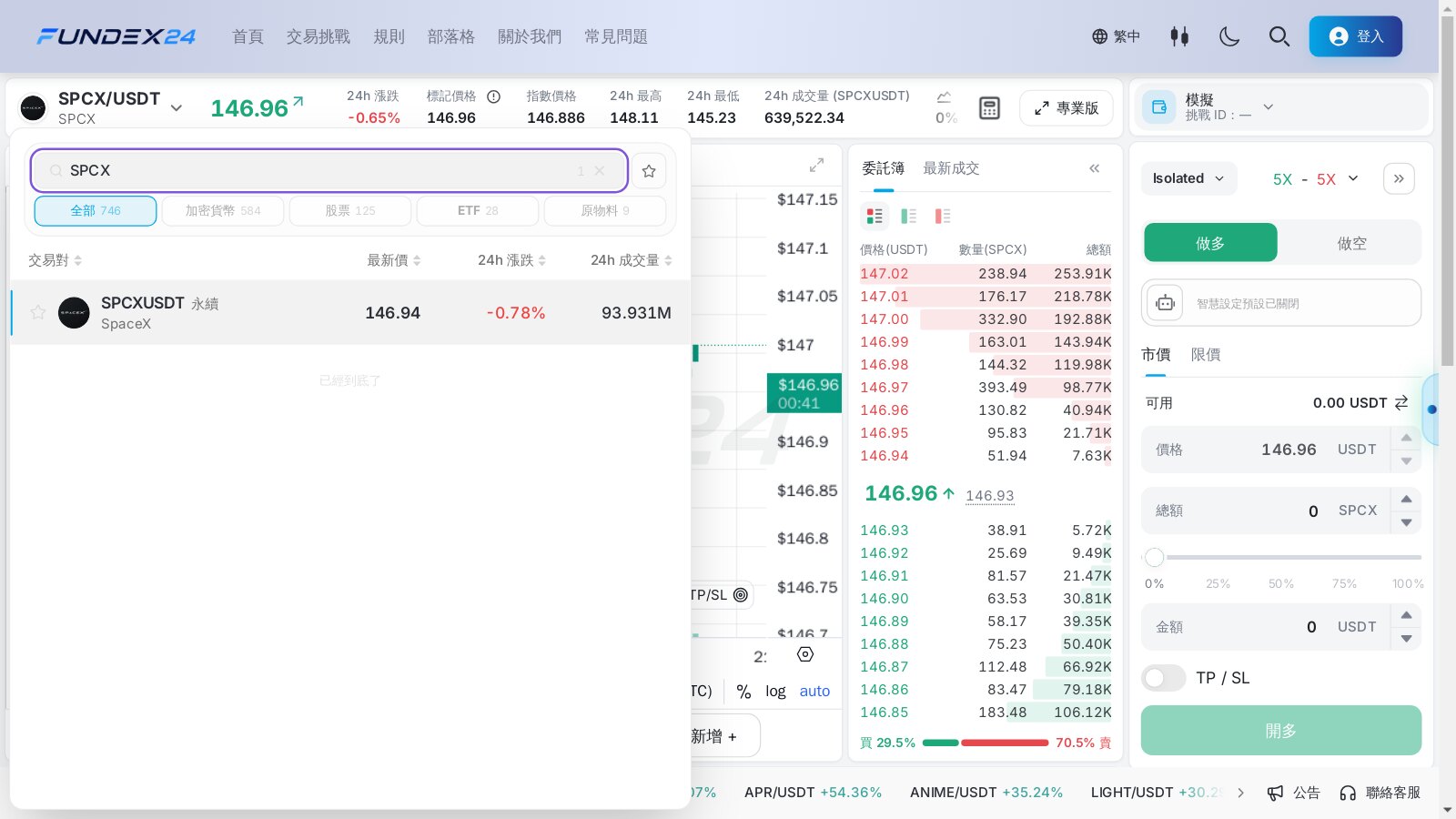1456x819 pixels.
Task: Click the 開多 open long button
Action: point(1281,731)
